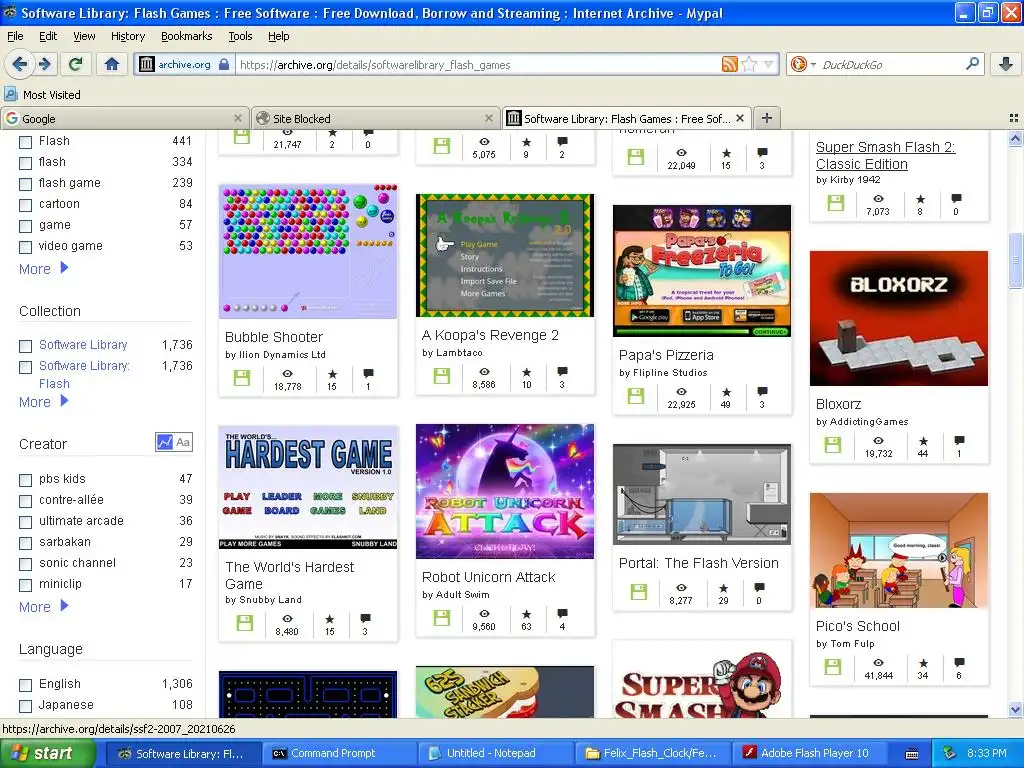
Task: Click the views eye on Bloxorz
Action: (878, 441)
